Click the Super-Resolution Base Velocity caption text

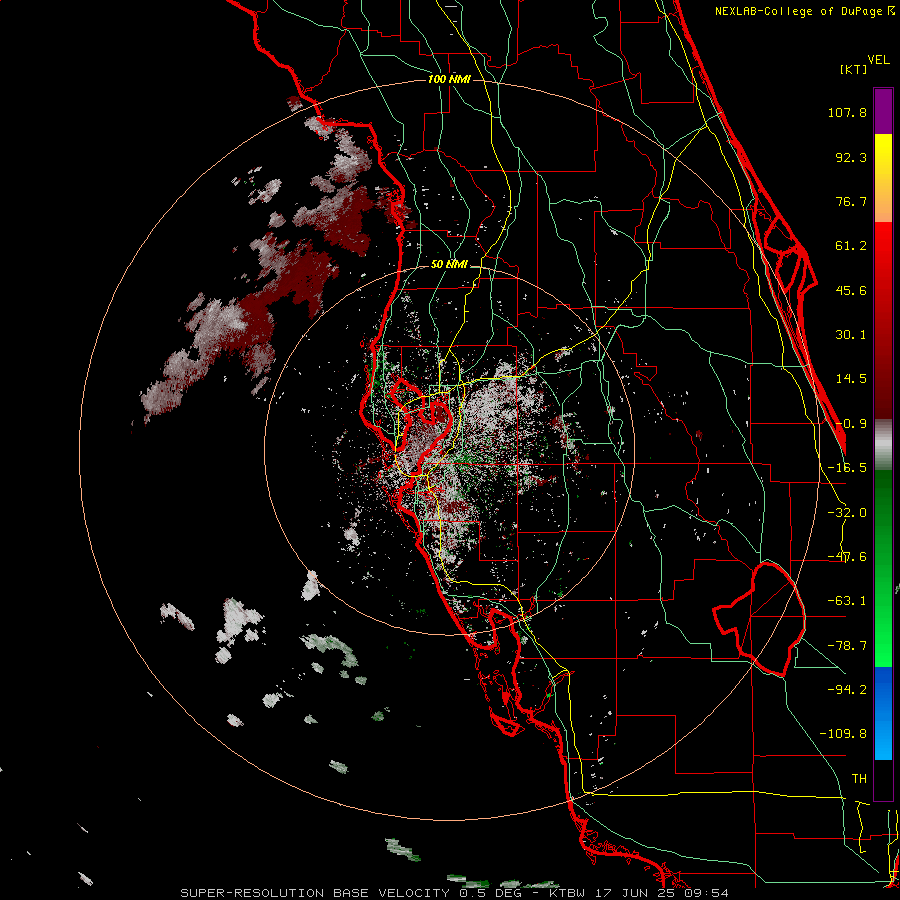pos(455,893)
